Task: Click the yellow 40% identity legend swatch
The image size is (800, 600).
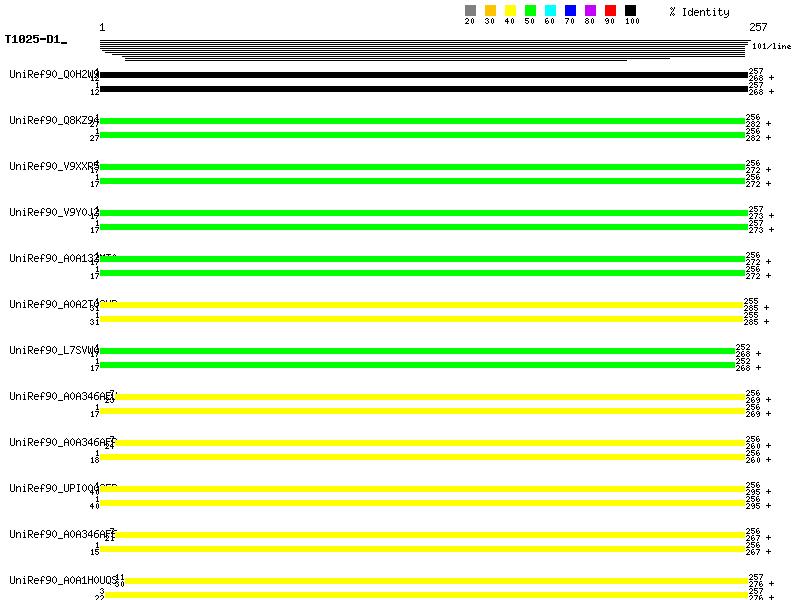Action: pyautogui.click(x=510, y=10)
